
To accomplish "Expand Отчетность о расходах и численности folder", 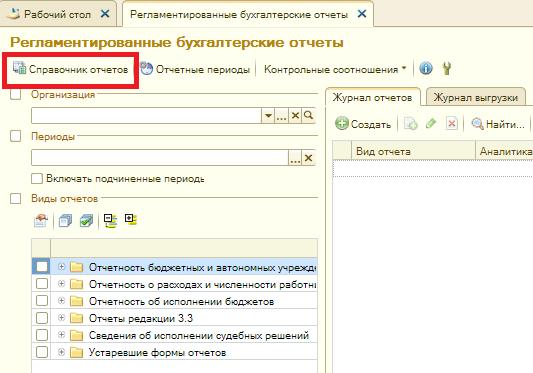I will click(x=61, y=283).
